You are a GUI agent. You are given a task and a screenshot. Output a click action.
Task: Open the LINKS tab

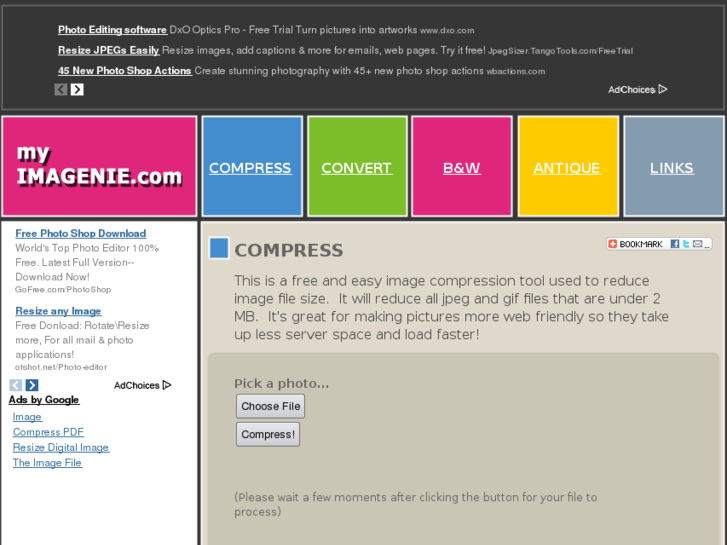tap(672, 168)
